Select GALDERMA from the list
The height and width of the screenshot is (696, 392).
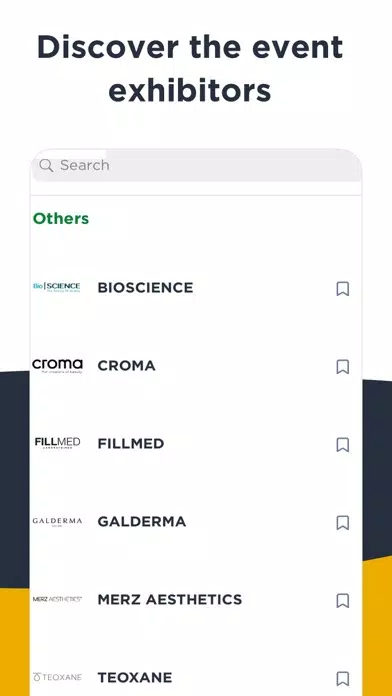click(142, 522)
